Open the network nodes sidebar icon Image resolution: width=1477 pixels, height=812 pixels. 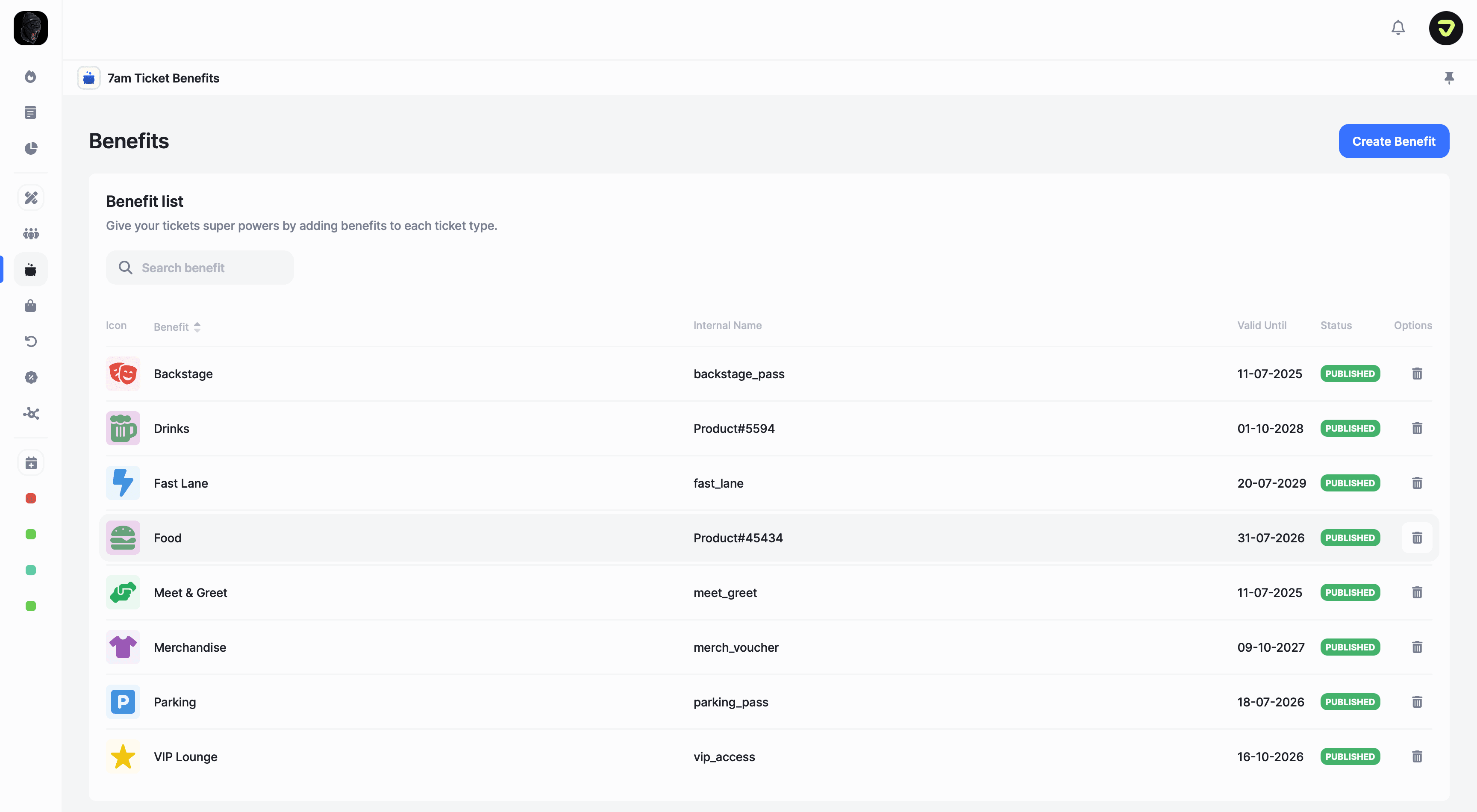pyautogui.click(x=30, y=413)
